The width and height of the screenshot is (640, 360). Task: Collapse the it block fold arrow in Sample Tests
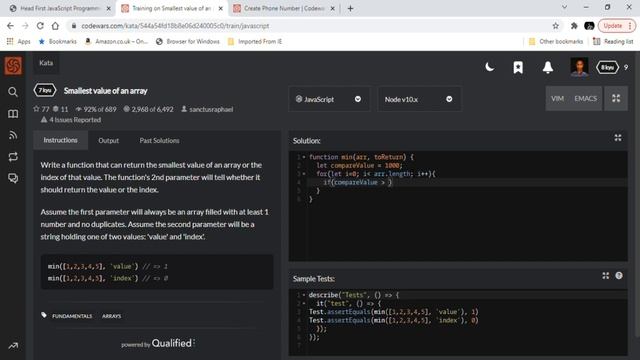pyautogui.click(x=304, y=304)
